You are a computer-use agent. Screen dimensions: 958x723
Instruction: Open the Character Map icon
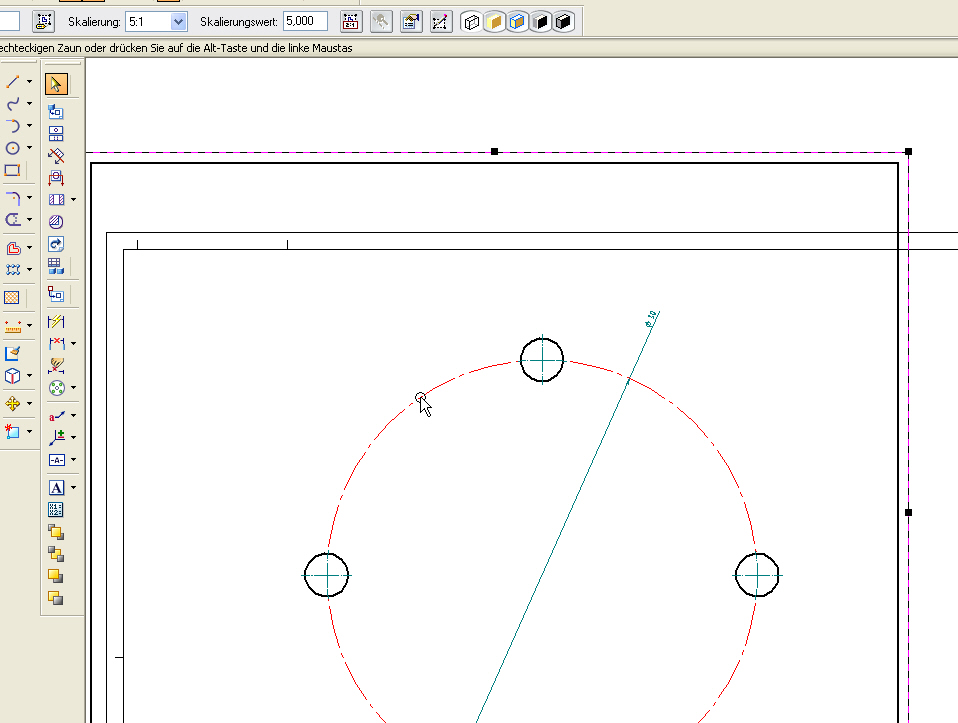pos(56,510)
